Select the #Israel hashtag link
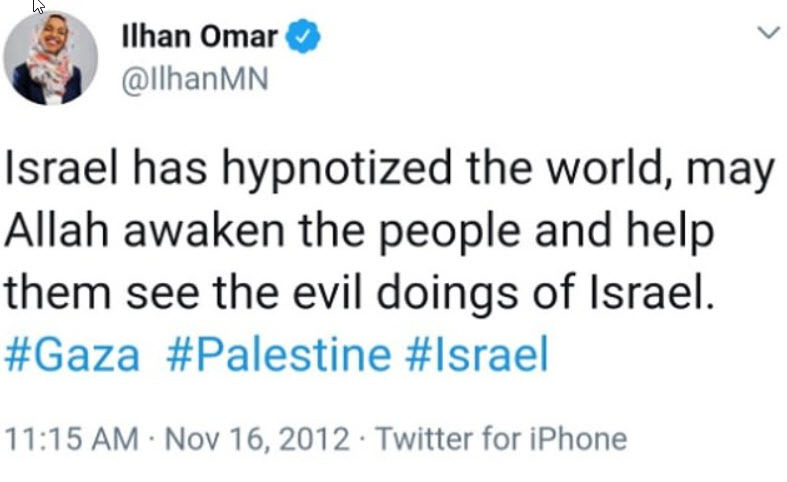 tap(476, 356)
